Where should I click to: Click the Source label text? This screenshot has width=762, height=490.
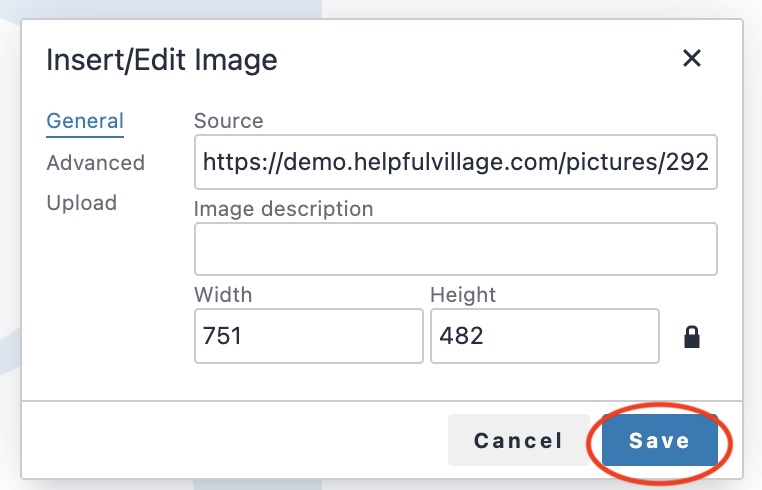(228, 121)
